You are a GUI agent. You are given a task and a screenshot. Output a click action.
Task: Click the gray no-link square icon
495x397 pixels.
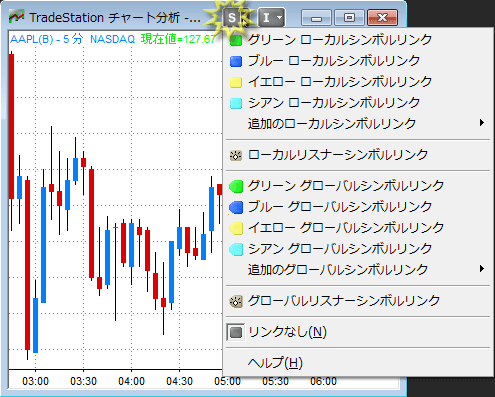(236, 332)
